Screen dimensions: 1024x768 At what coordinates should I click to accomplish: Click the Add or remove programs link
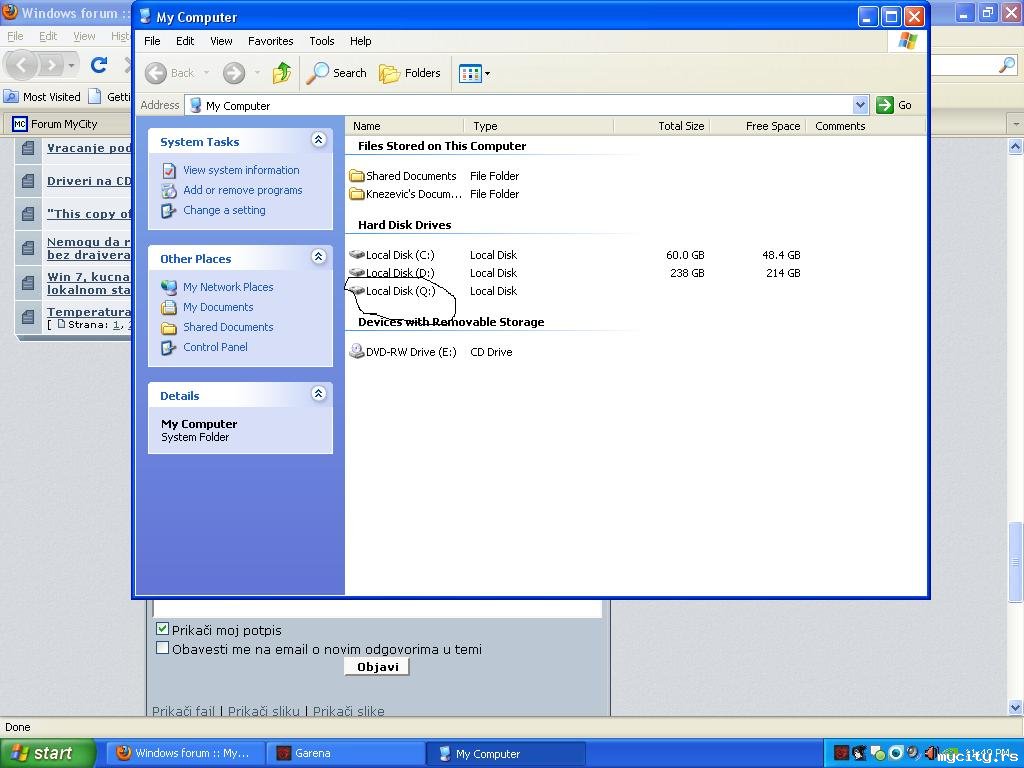[242, 190]
